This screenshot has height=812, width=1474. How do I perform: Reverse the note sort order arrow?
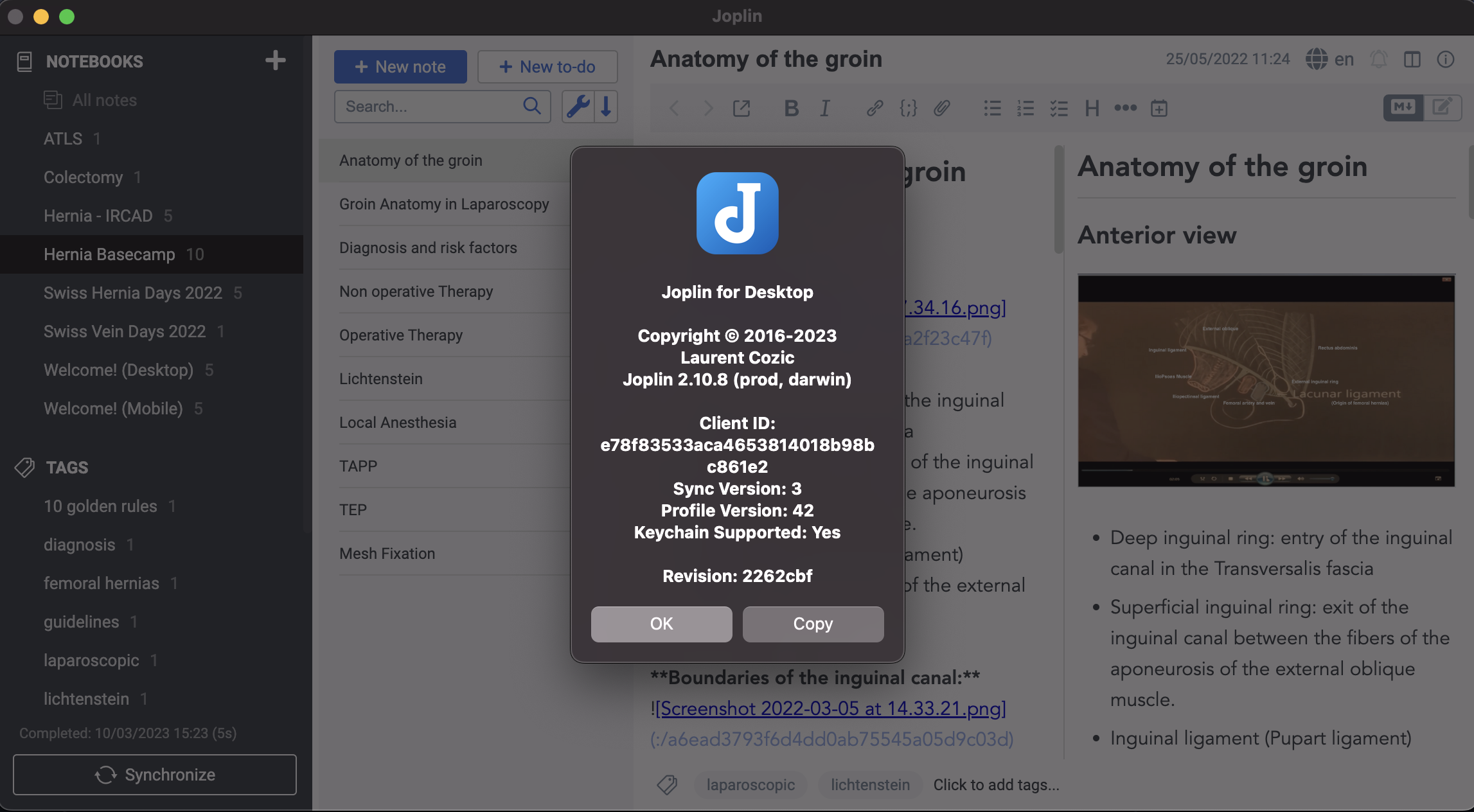(605, 107)
